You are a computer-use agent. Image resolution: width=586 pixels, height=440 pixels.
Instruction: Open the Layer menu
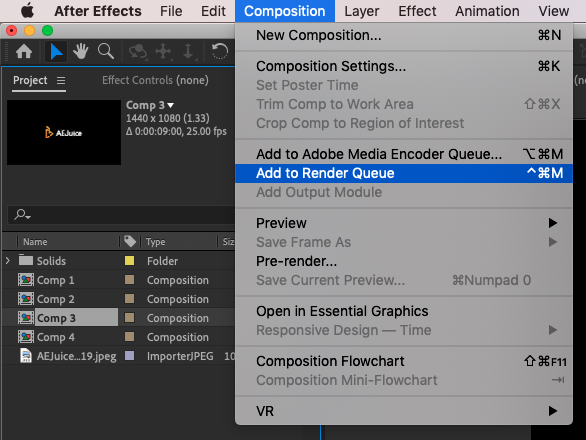pyautogui.click(x=361, y=11)
